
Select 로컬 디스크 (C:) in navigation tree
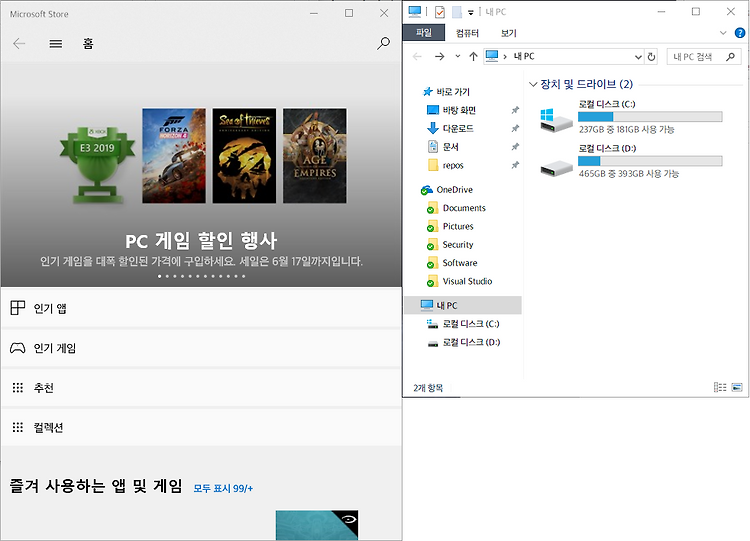tap(471, 324)
